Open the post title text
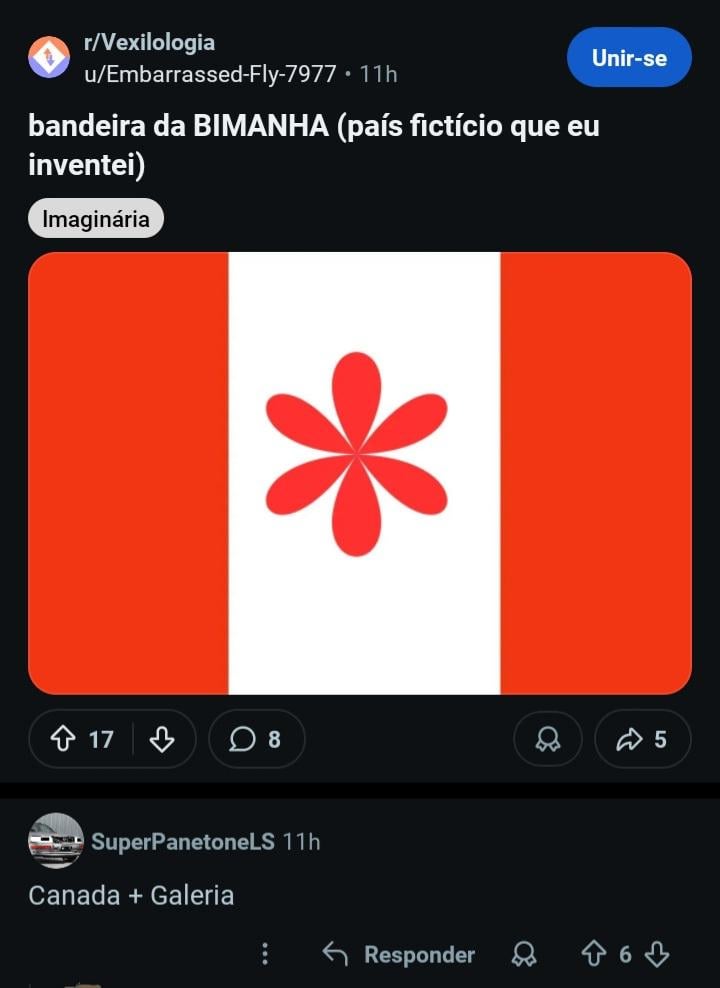Image resolution: width=720 pixels, height=988 pixels. click(313, 145)
